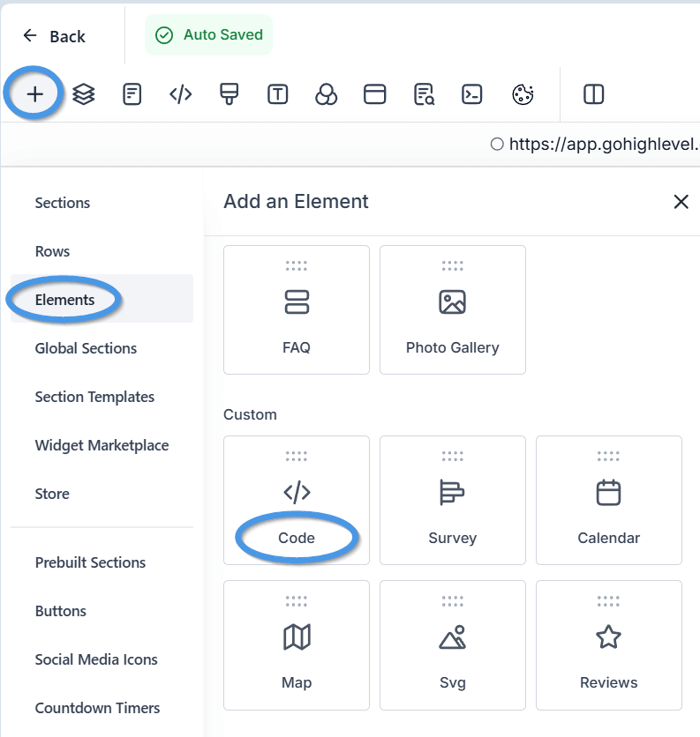
Task: Click the Auto Saved status badge
Action: click(209, 35)
